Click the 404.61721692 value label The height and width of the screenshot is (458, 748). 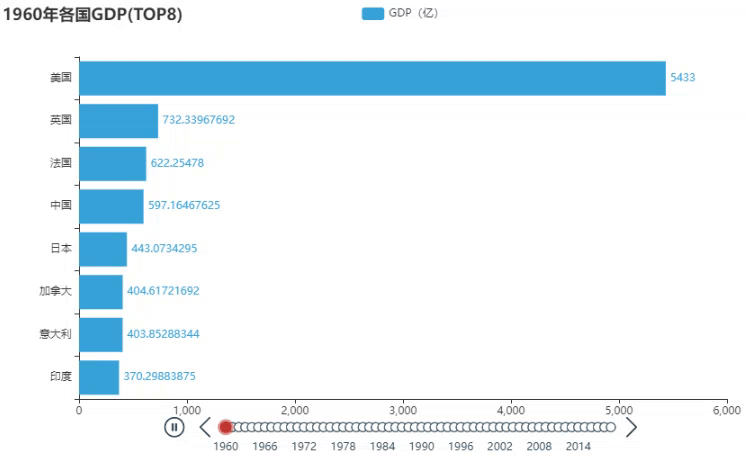point(163,291)
